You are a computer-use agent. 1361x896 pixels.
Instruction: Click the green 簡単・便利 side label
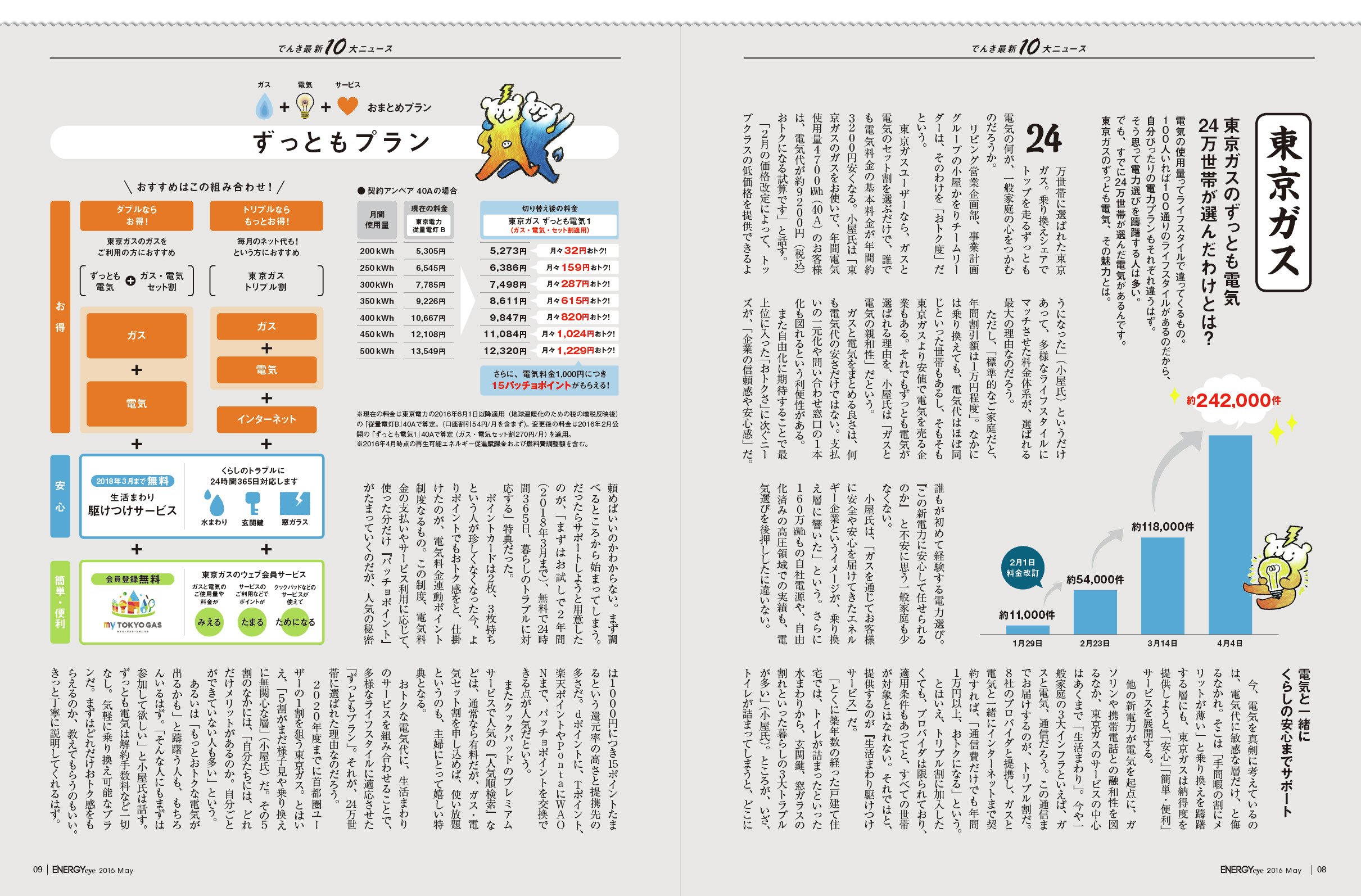click(x=60, y=602)
